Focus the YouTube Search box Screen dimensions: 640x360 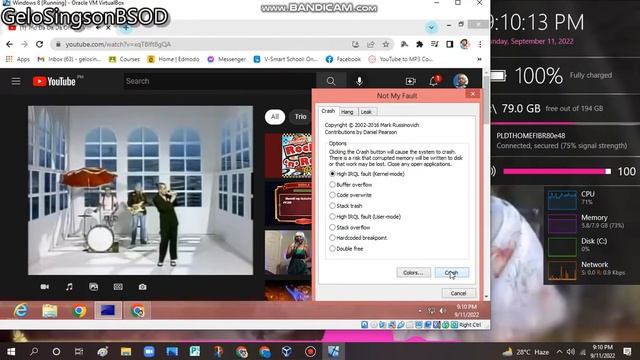(220, 81)
